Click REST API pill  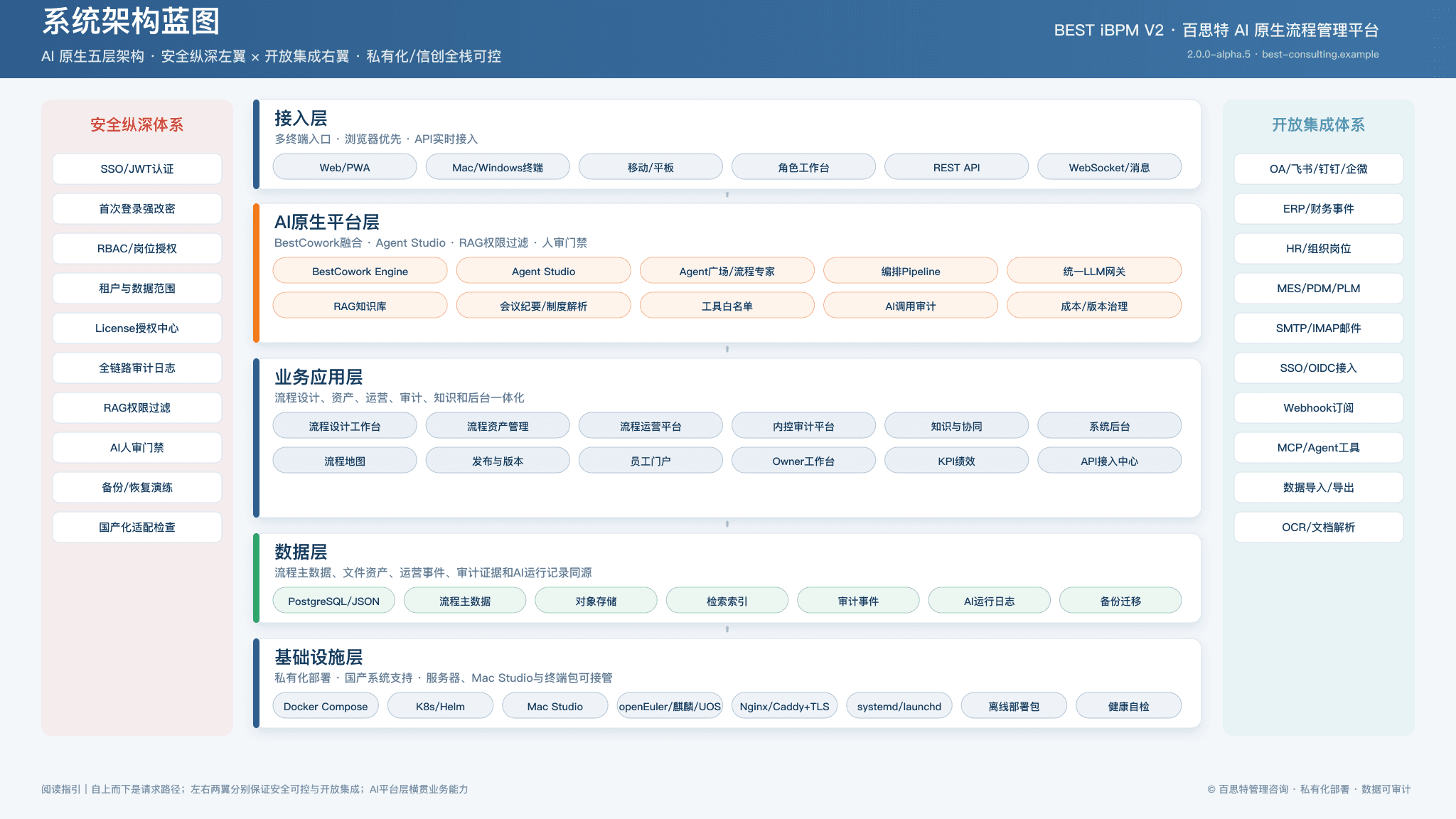click(956, 167)
